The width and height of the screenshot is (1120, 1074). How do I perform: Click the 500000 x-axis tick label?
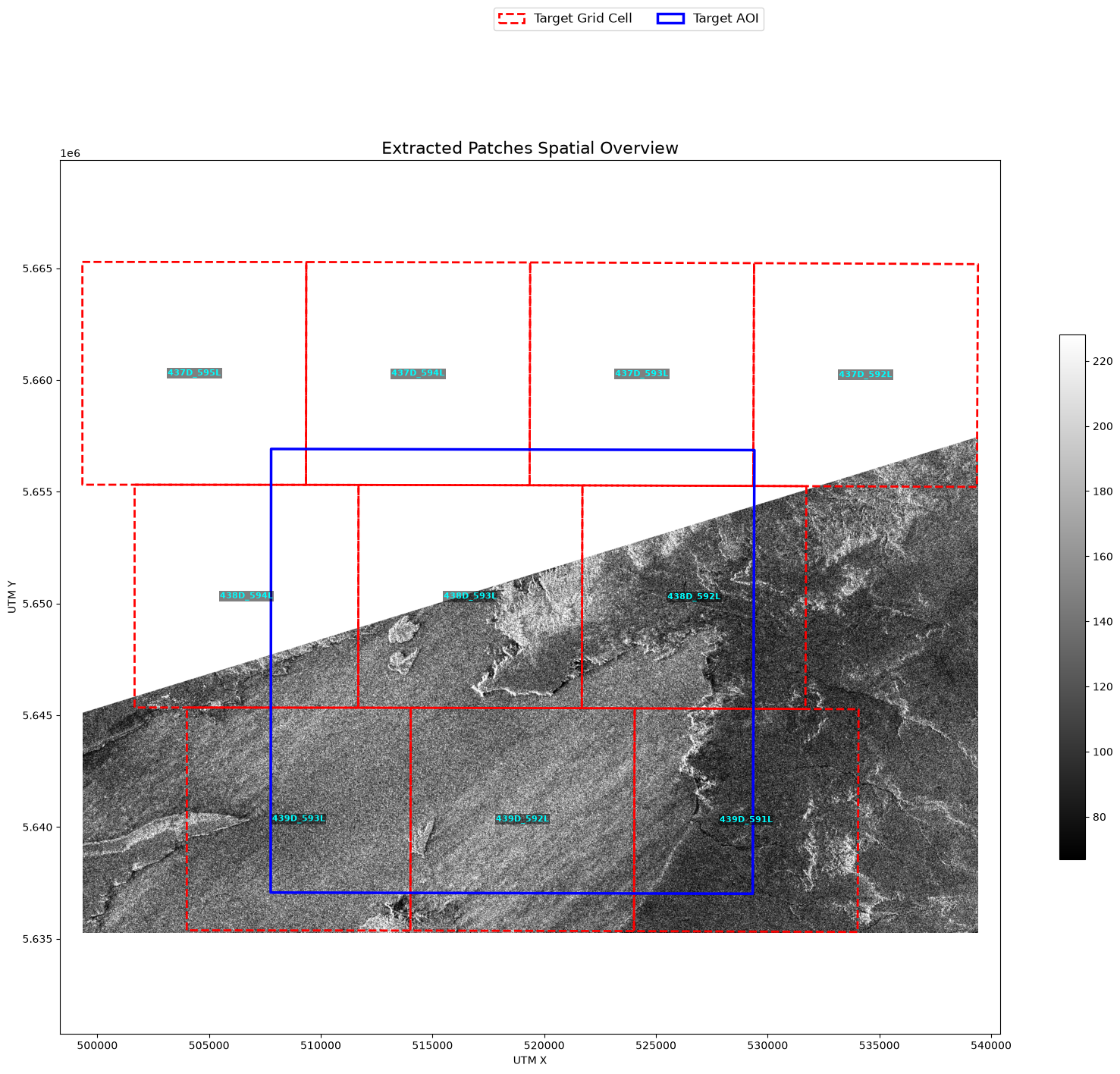[97, 1045]
